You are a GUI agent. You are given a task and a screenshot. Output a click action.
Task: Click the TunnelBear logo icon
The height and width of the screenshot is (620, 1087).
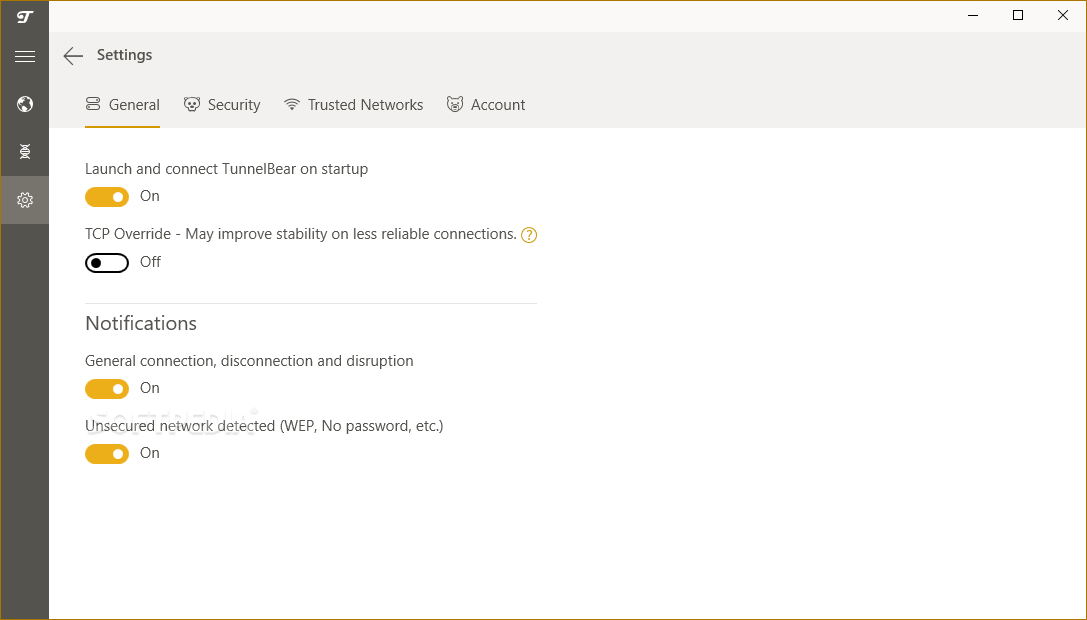pyautogui.click(x=25, y=16)
